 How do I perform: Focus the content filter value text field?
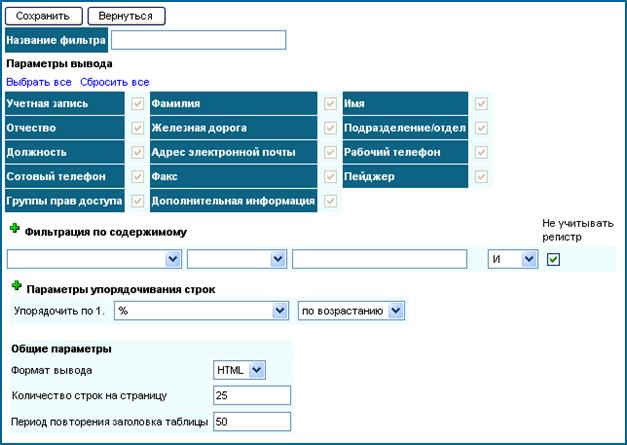coord(379,259)
